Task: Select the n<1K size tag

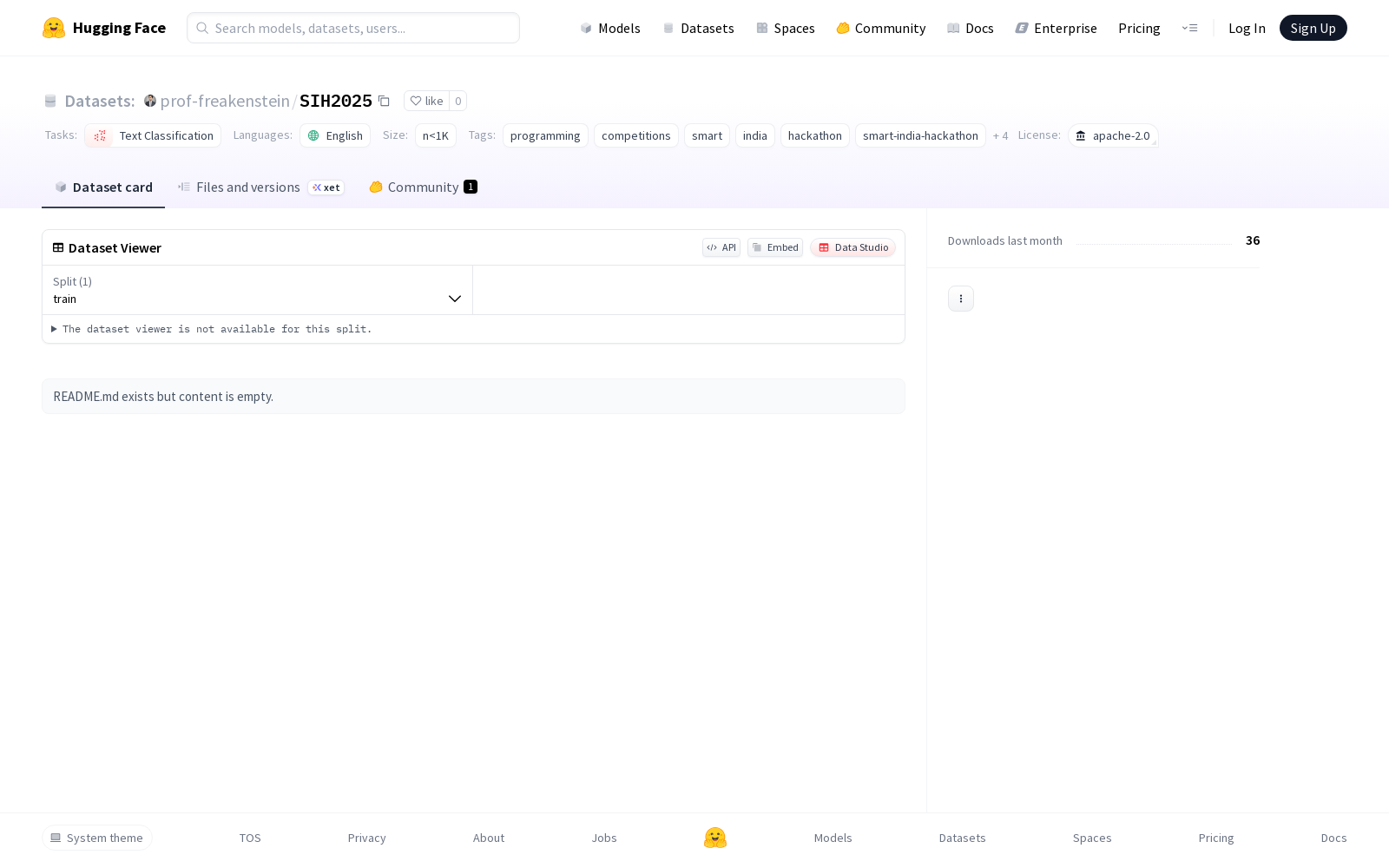Action: pyautogui.click(x=436, y=135)
